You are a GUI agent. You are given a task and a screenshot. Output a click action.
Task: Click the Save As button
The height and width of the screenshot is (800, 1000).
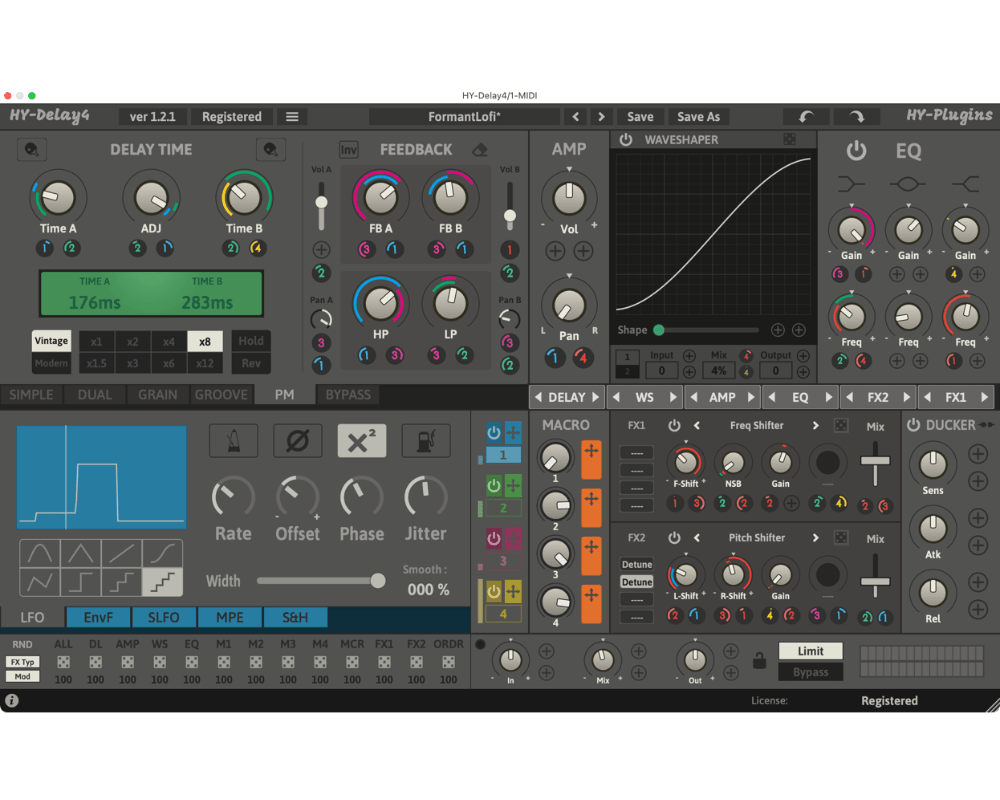[x=698, y=117]
